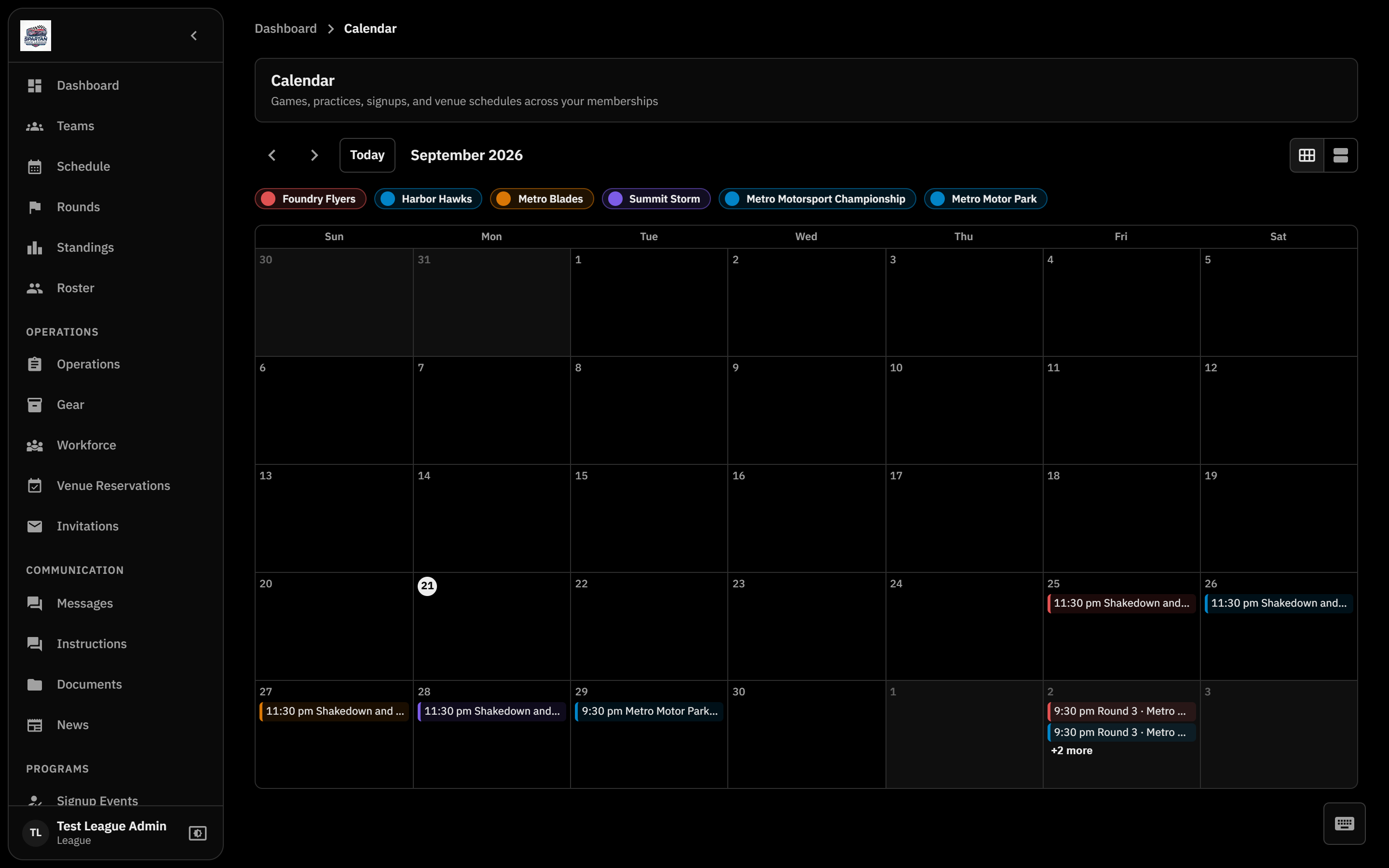
Task: Open the Shakedown event on September 25
Action: pyautogui.click(x=1121, y=603)
